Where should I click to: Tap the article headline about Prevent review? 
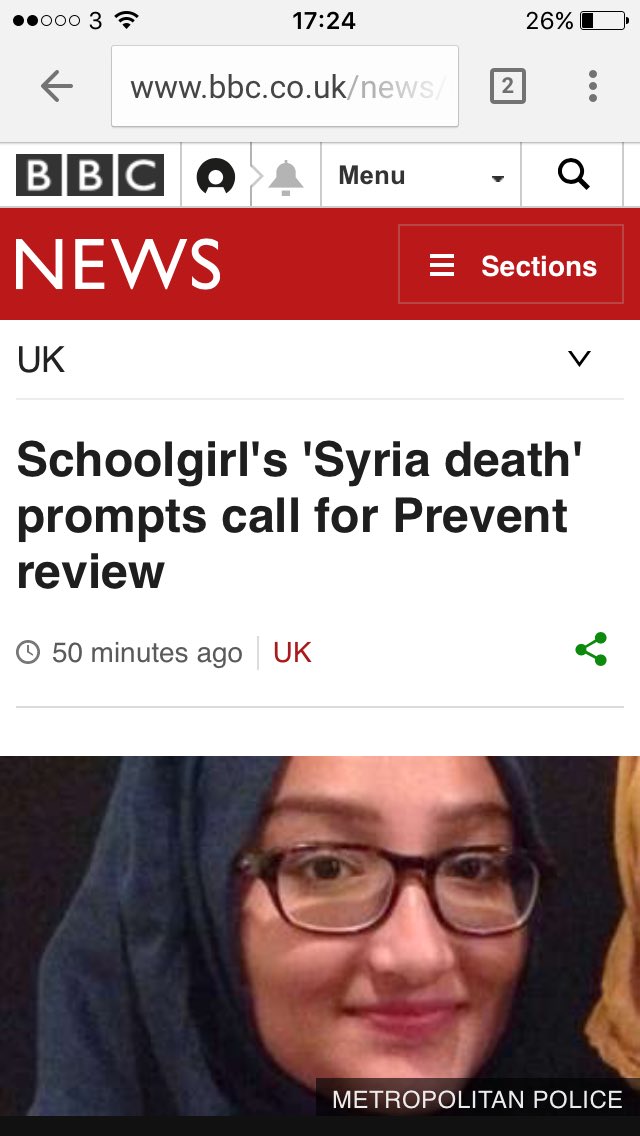[299, 516]
